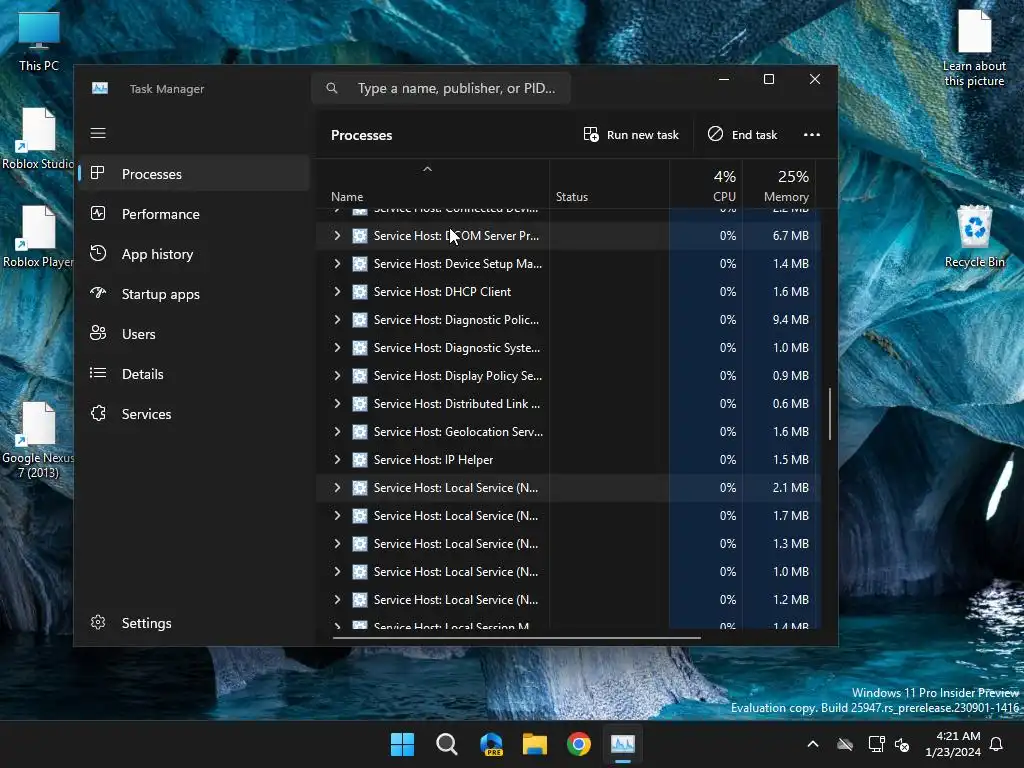Expand Service Host: Geolocation Service row
The height and width of the screenshot is (768, 1024).
[337, 432]
